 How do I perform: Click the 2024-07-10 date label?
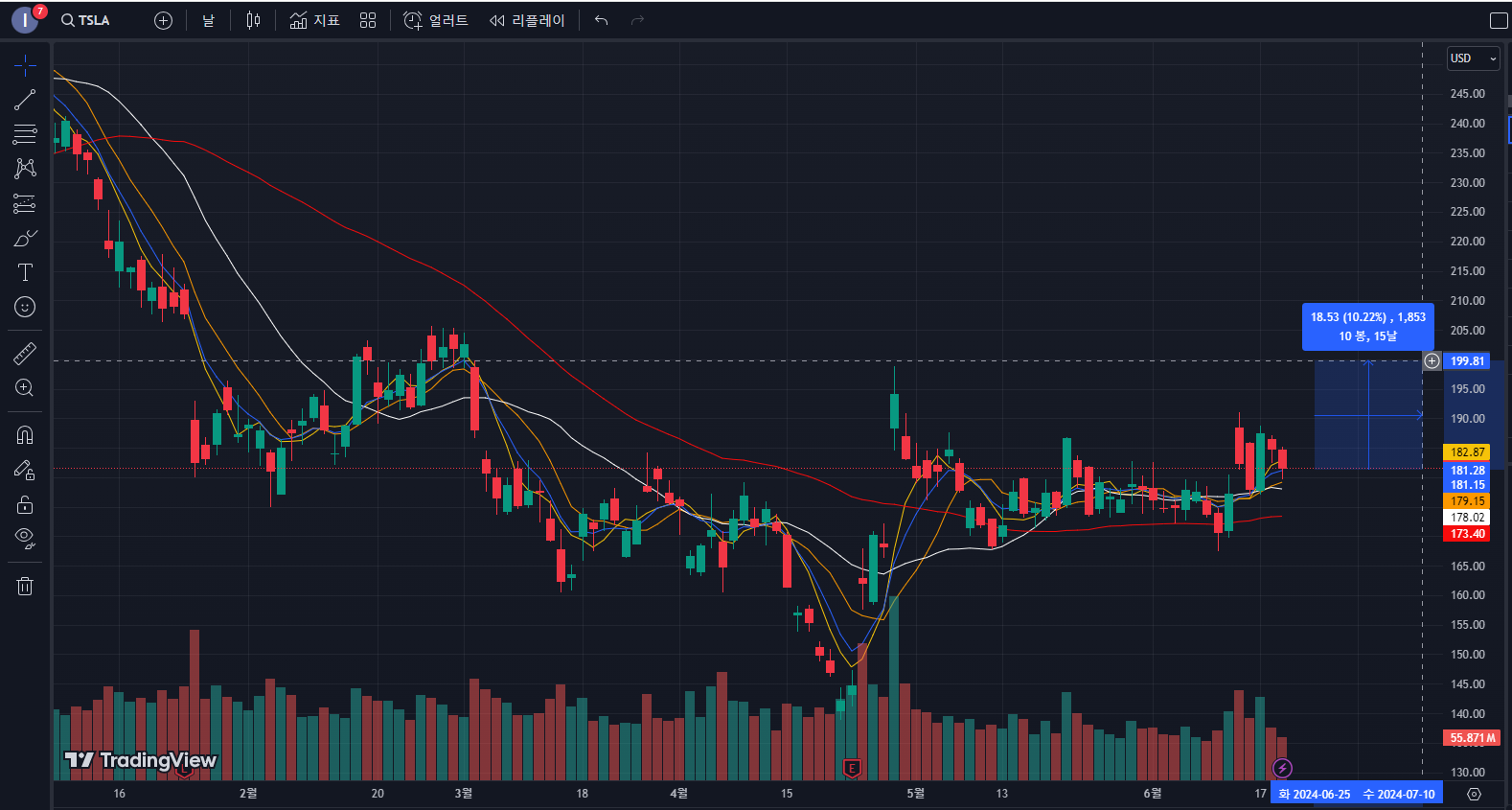1399,795
